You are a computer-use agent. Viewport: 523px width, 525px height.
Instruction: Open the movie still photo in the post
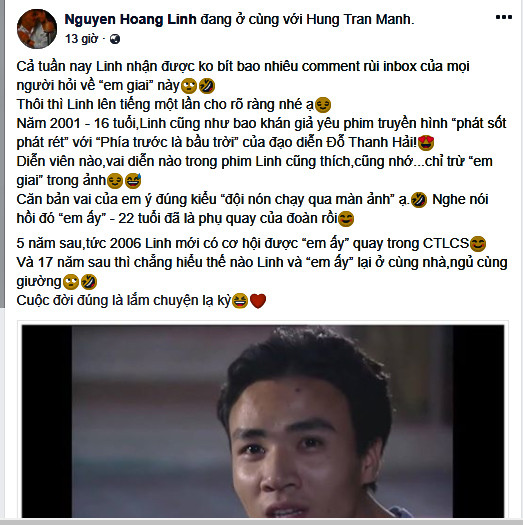tap(263, 421)
